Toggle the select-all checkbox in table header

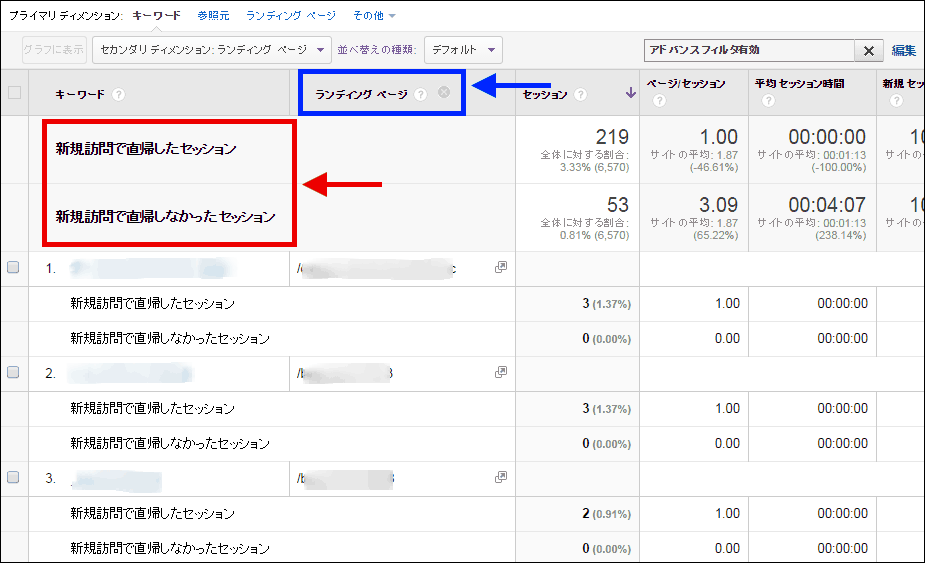[14, 93]
